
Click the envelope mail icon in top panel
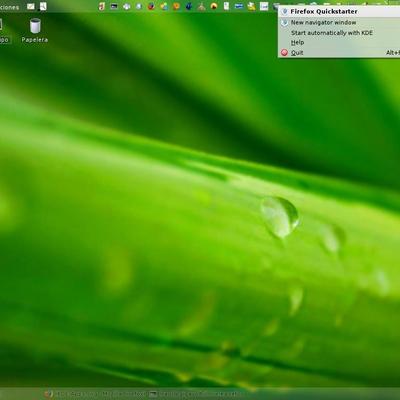pyautogui.click(x=31, y=6)
